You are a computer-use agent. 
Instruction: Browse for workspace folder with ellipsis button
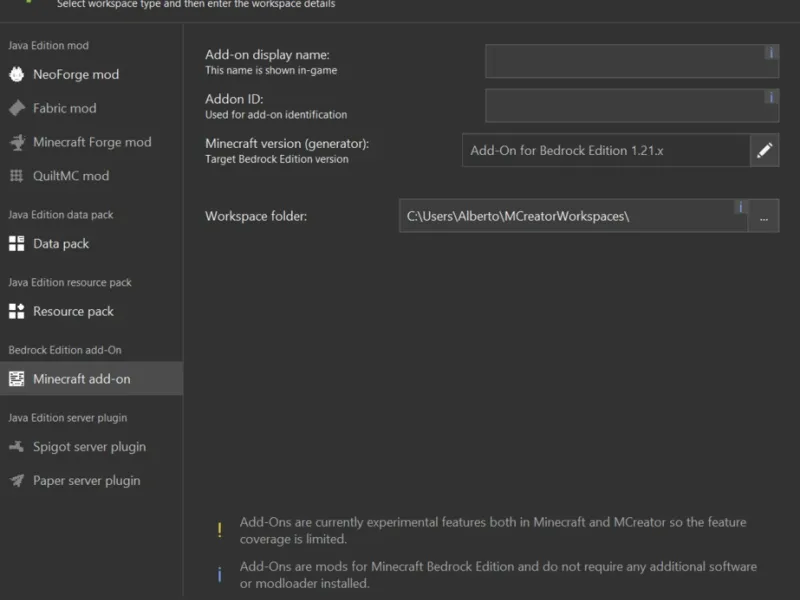[x=763, y=216]
